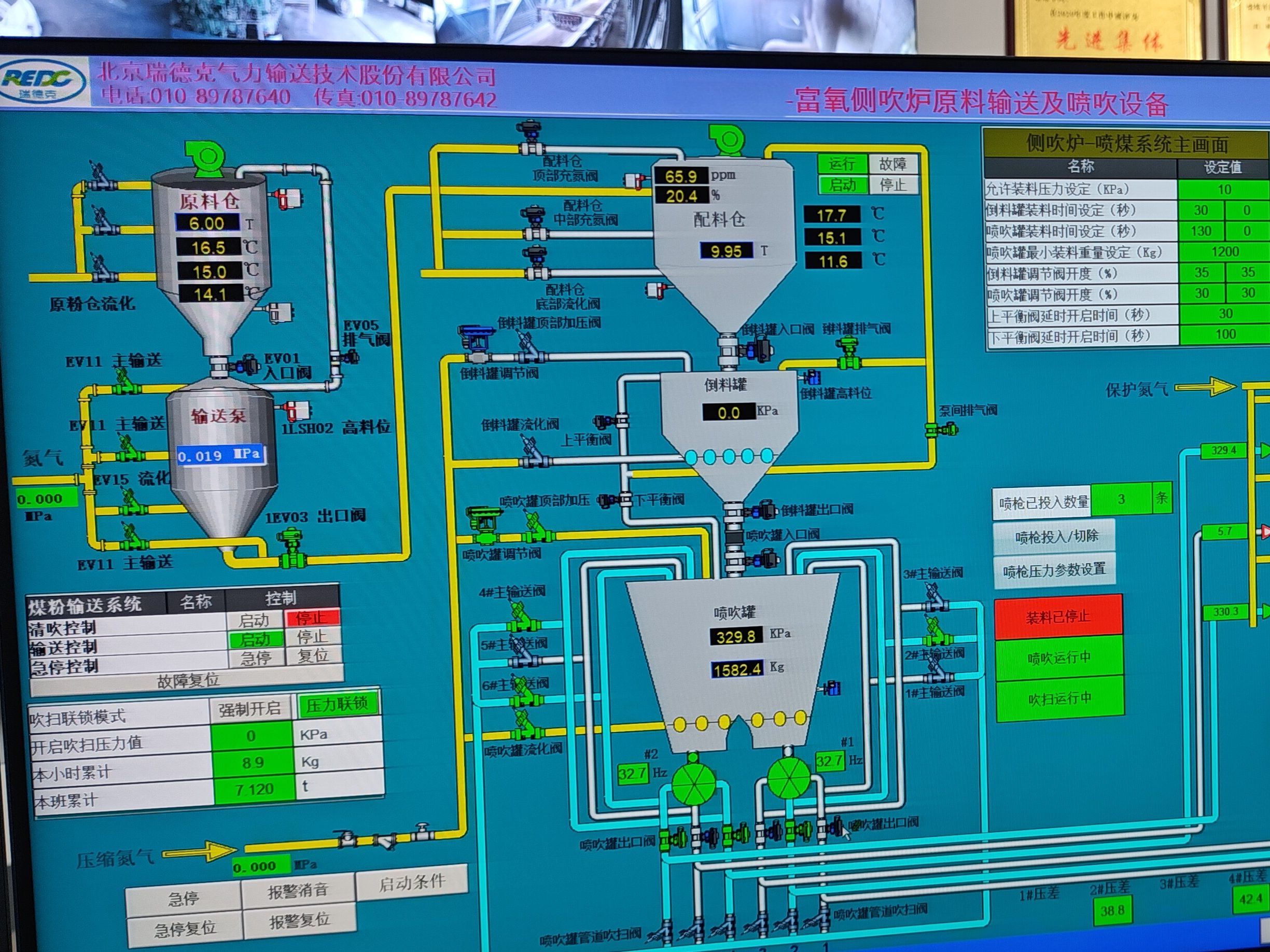
Task: Click the 开启吹扫压力值 input field
Action: click(x=252, y=736)
